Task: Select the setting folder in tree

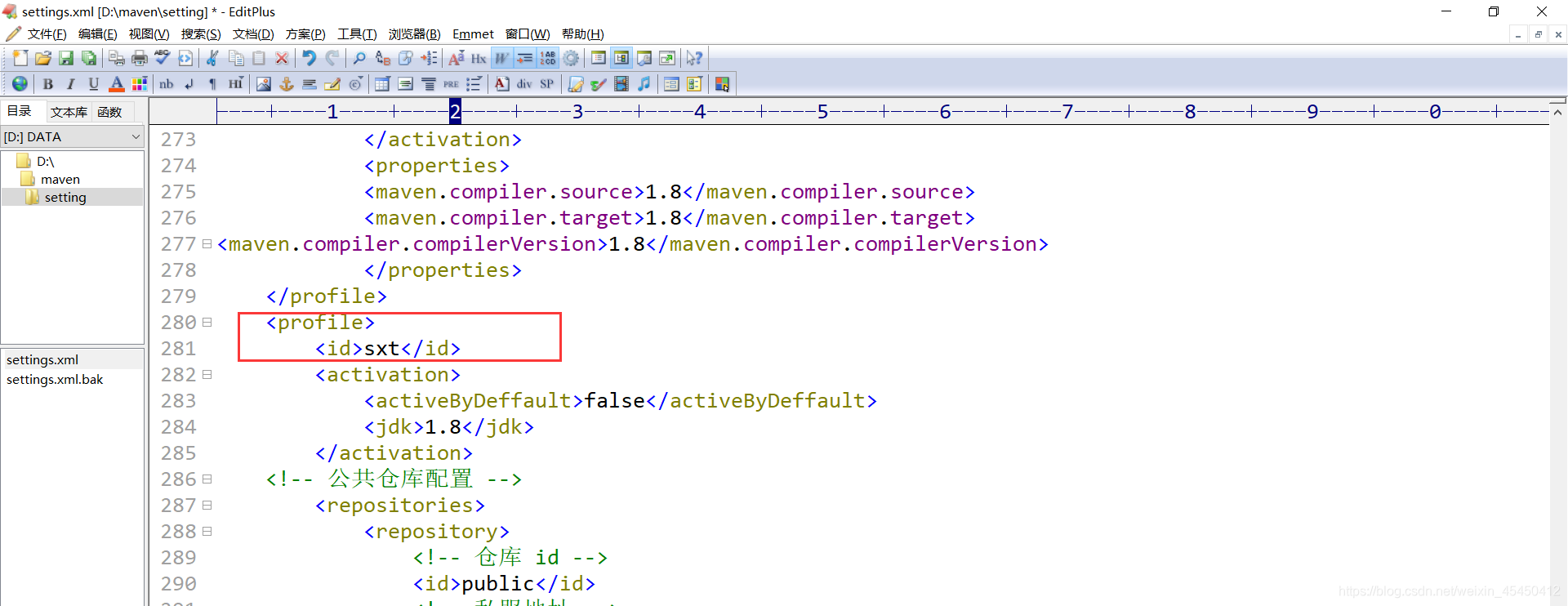Action: click(x=65, y=197)
